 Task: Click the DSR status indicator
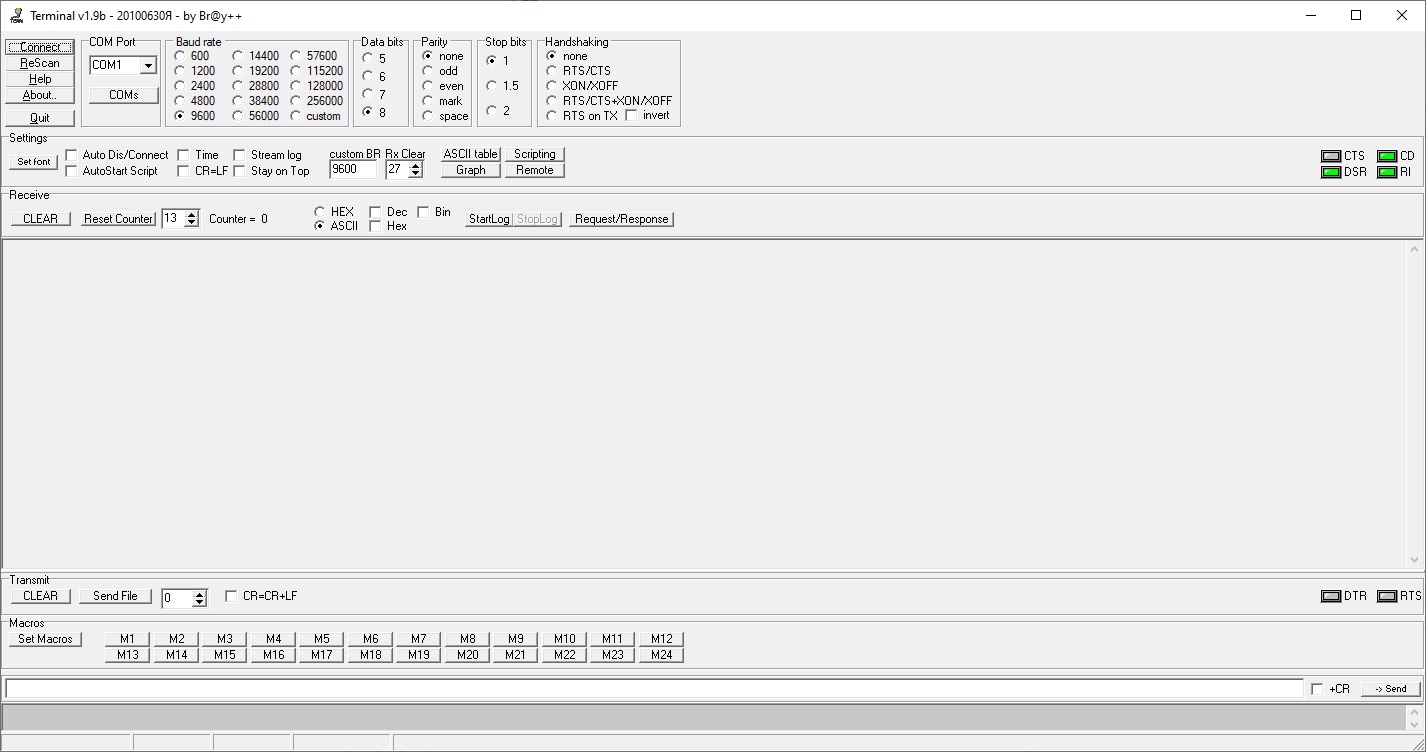(x=1331, y=172)
